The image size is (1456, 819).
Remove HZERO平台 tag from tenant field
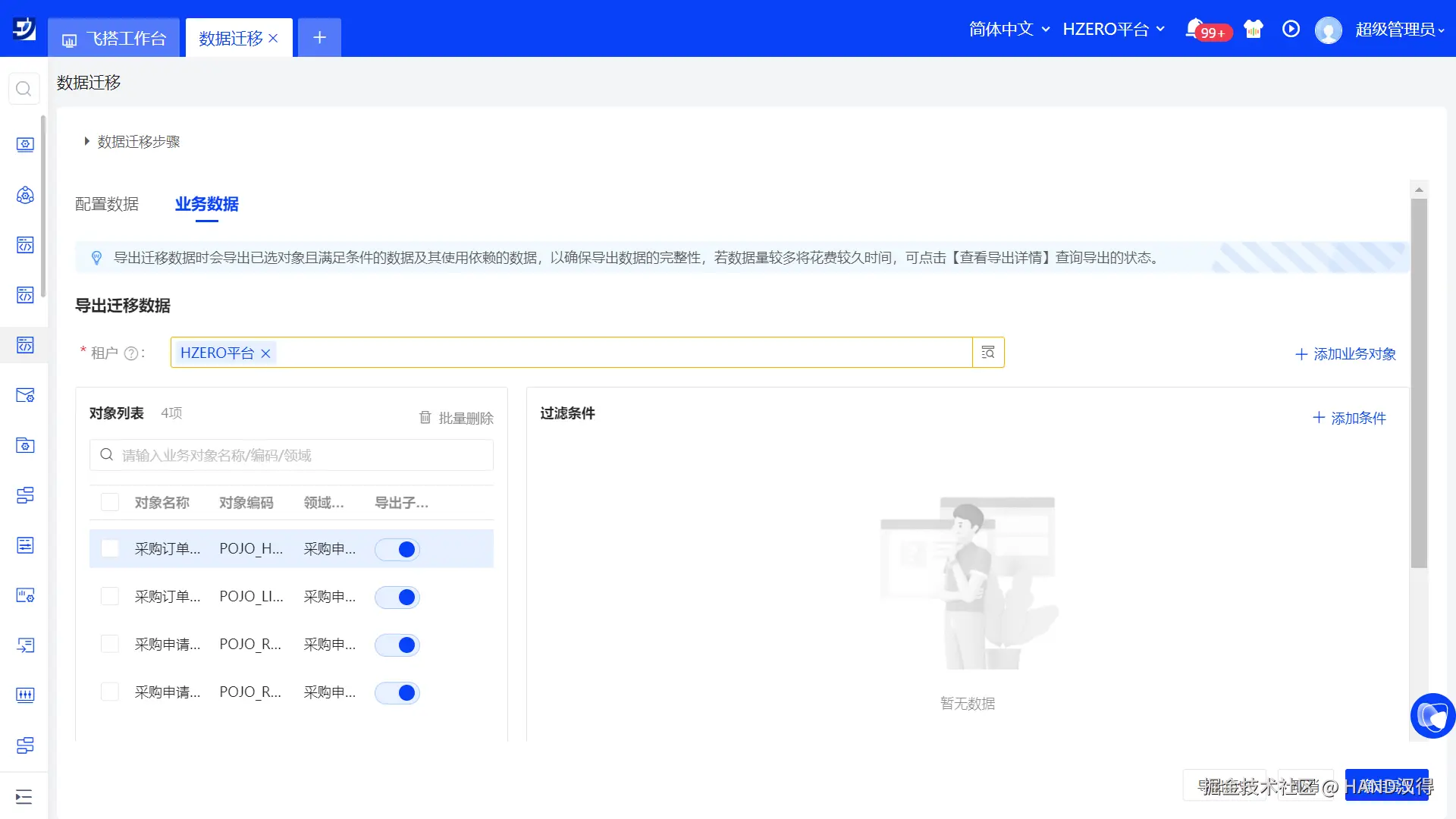tap(265, 353)
